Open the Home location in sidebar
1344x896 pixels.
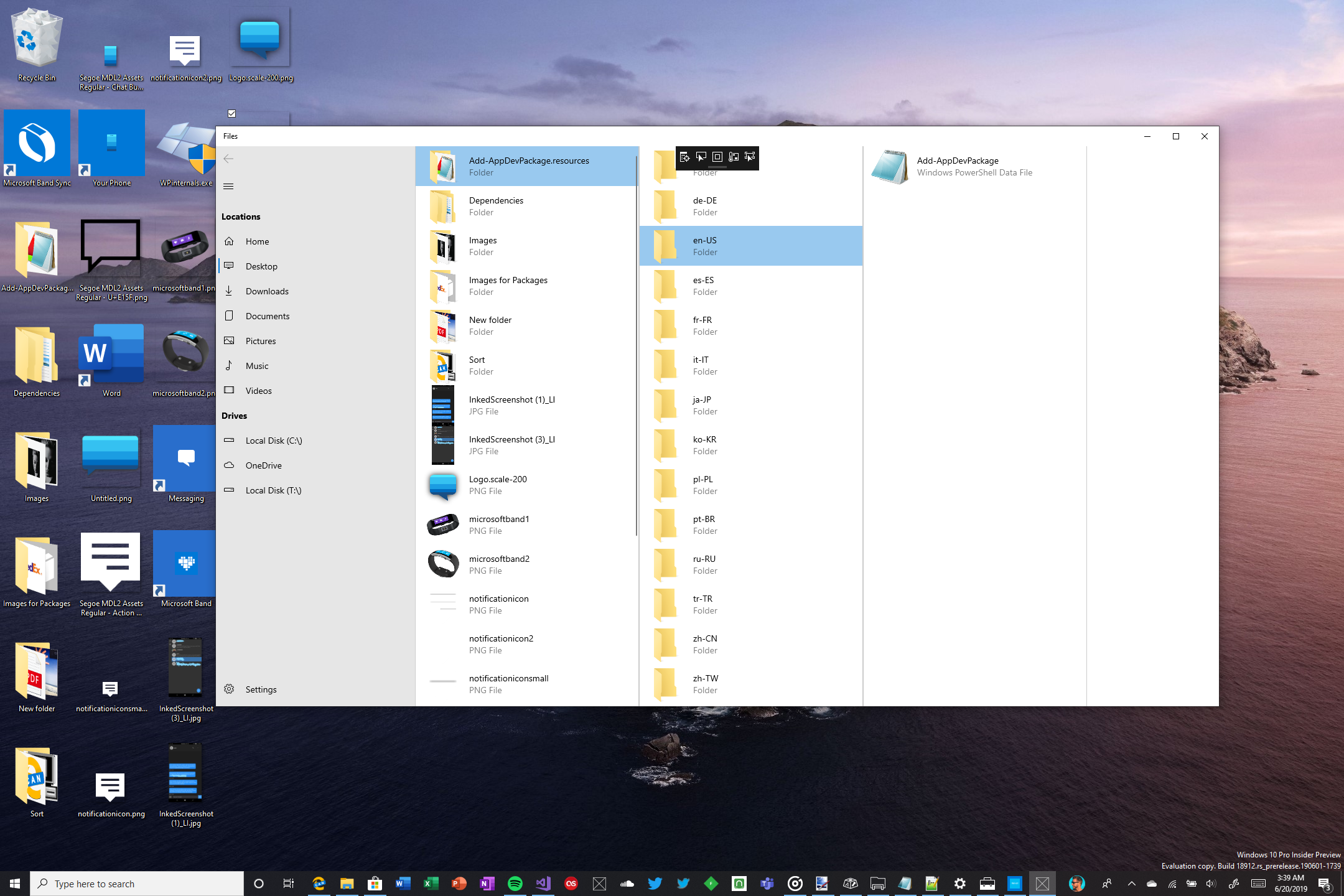[315, 241]
